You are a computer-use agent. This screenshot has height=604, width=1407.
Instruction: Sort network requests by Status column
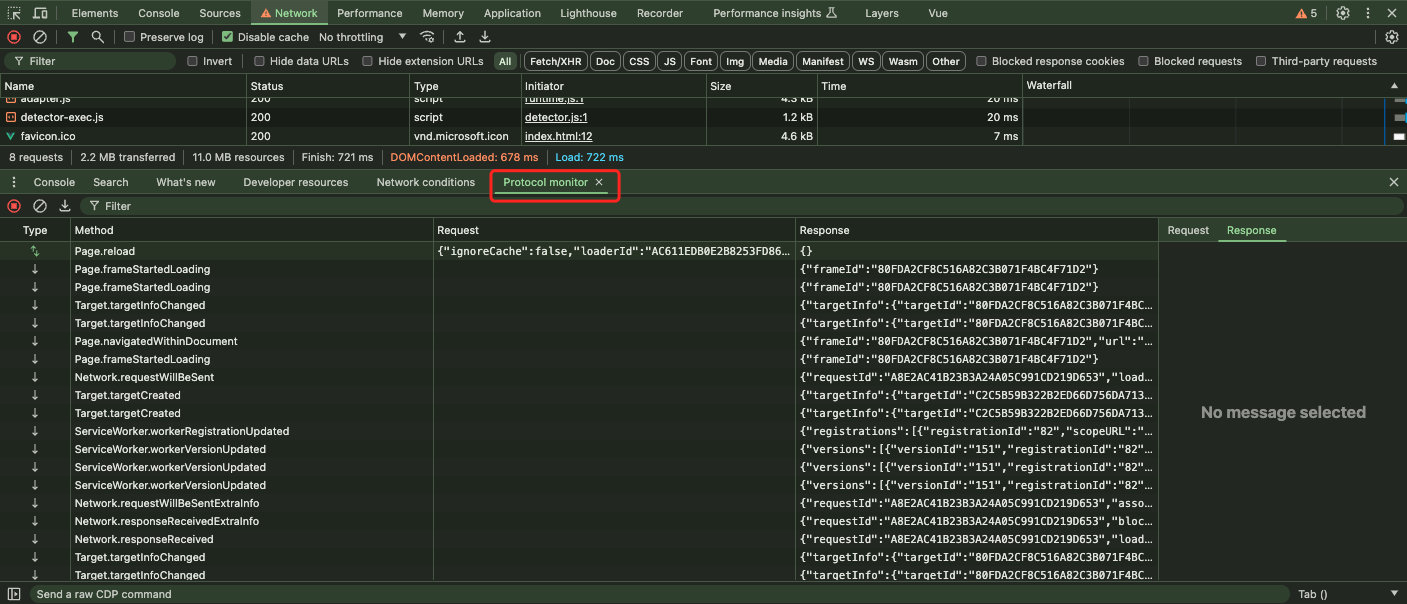[327, 86]
